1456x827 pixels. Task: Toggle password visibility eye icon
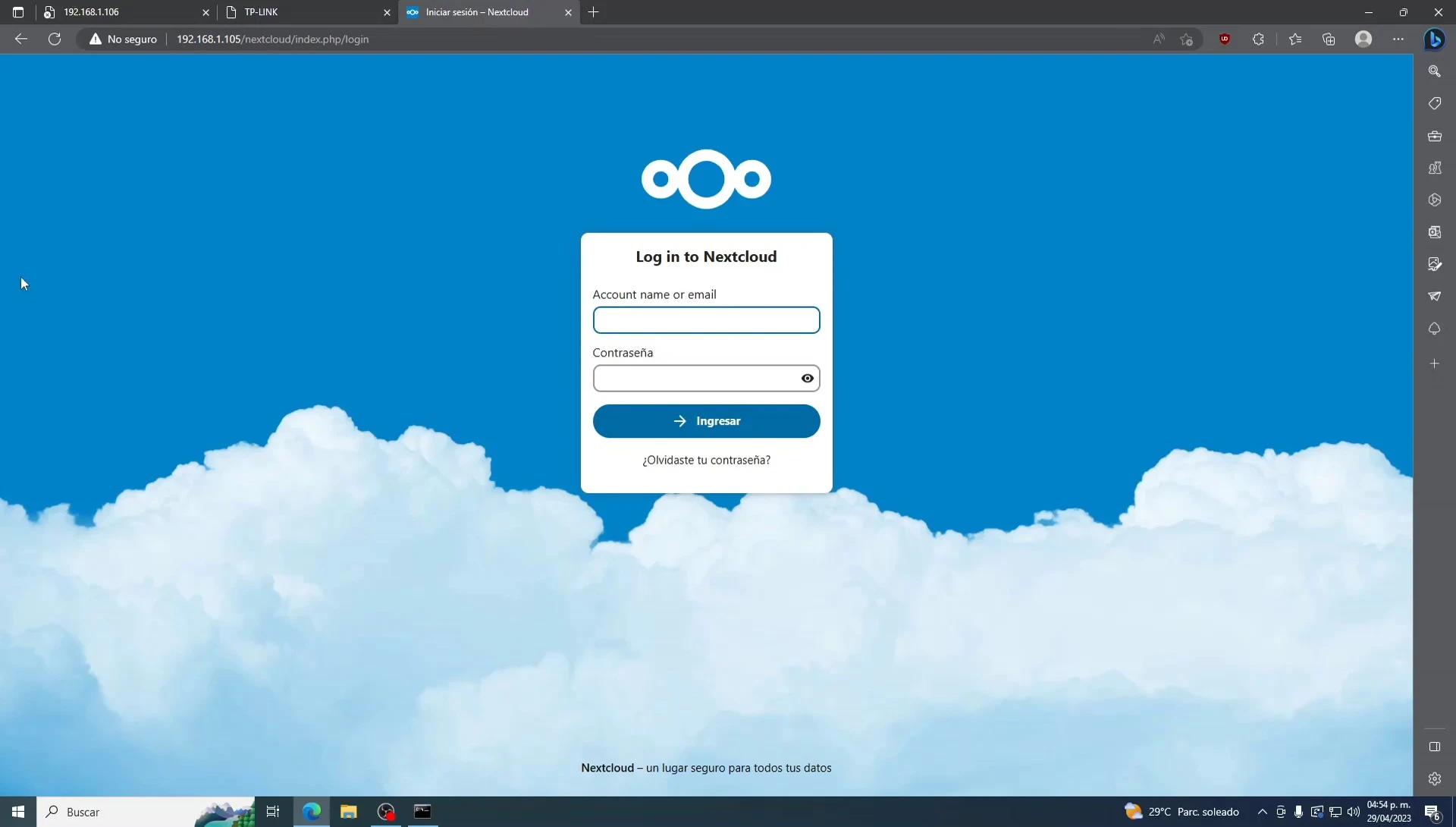click(x=808, y=378)
